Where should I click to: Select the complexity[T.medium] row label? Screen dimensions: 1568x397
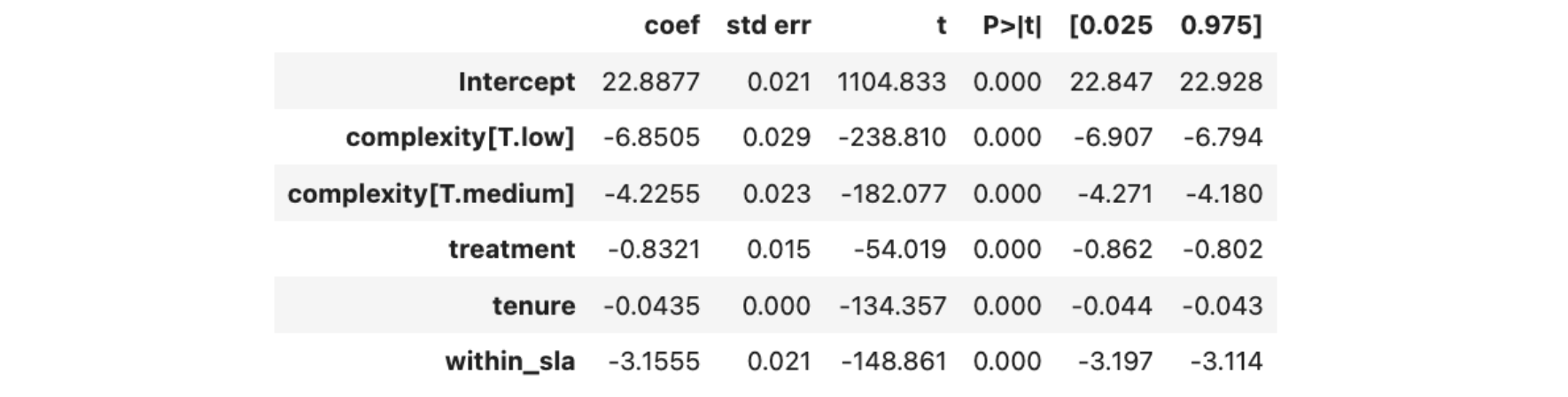point(431,193)
